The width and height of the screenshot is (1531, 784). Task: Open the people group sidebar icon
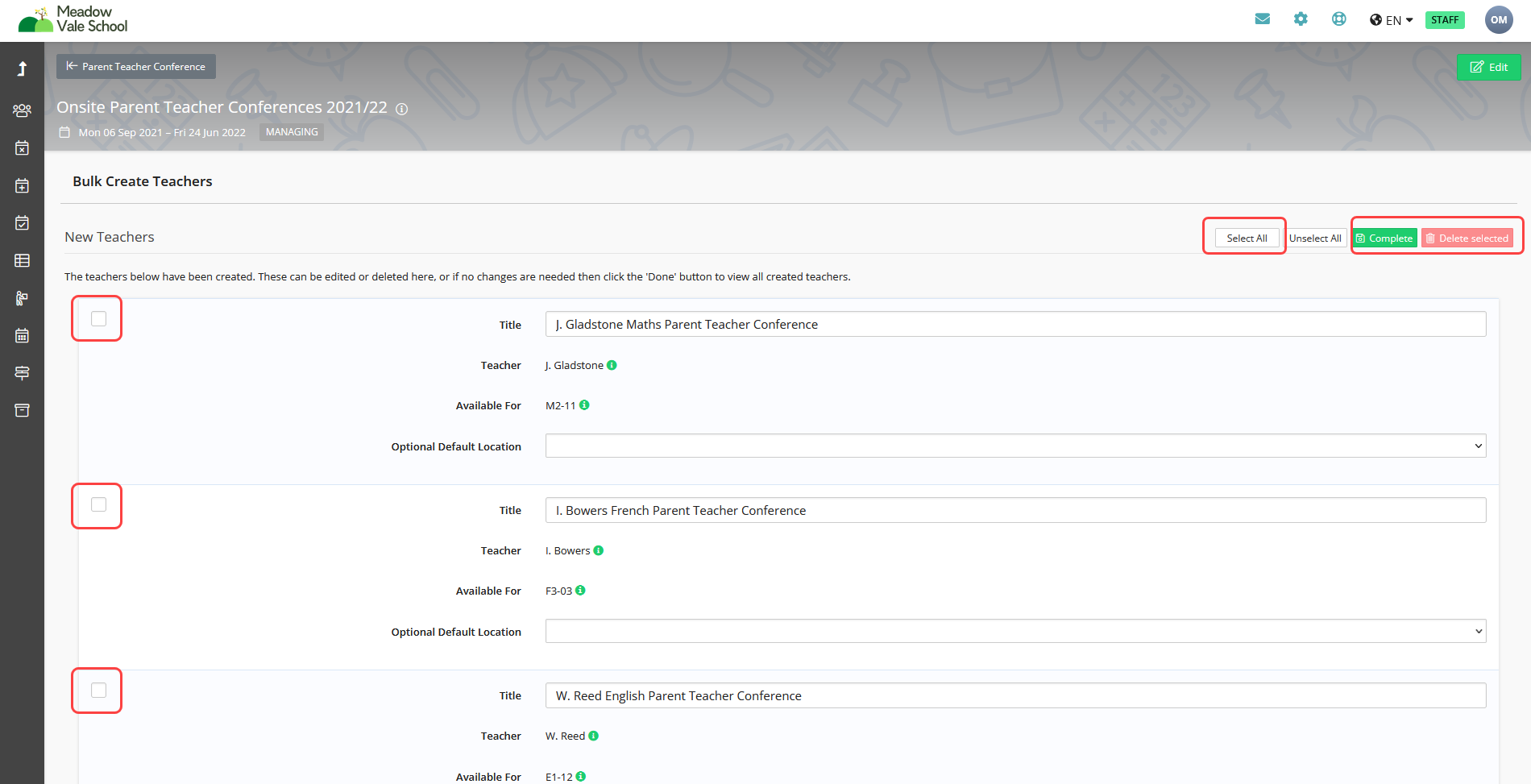click(22, 110)
